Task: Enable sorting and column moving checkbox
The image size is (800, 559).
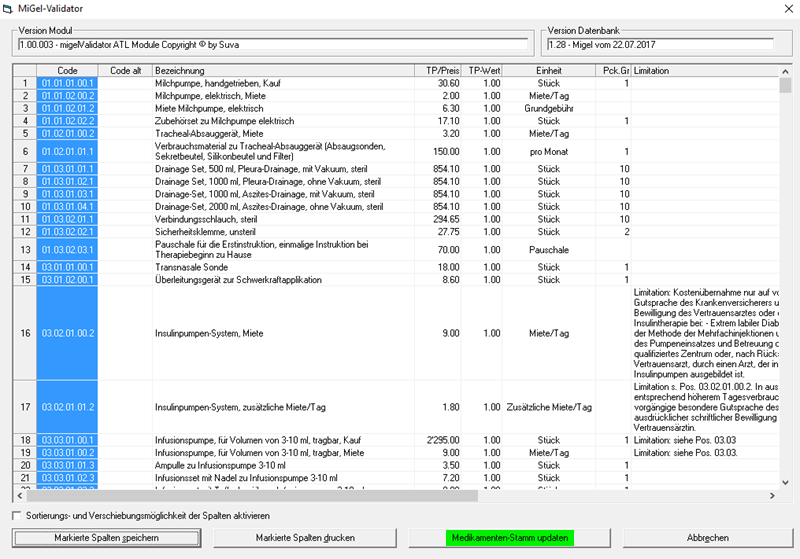Action: [x=17, y=516]
